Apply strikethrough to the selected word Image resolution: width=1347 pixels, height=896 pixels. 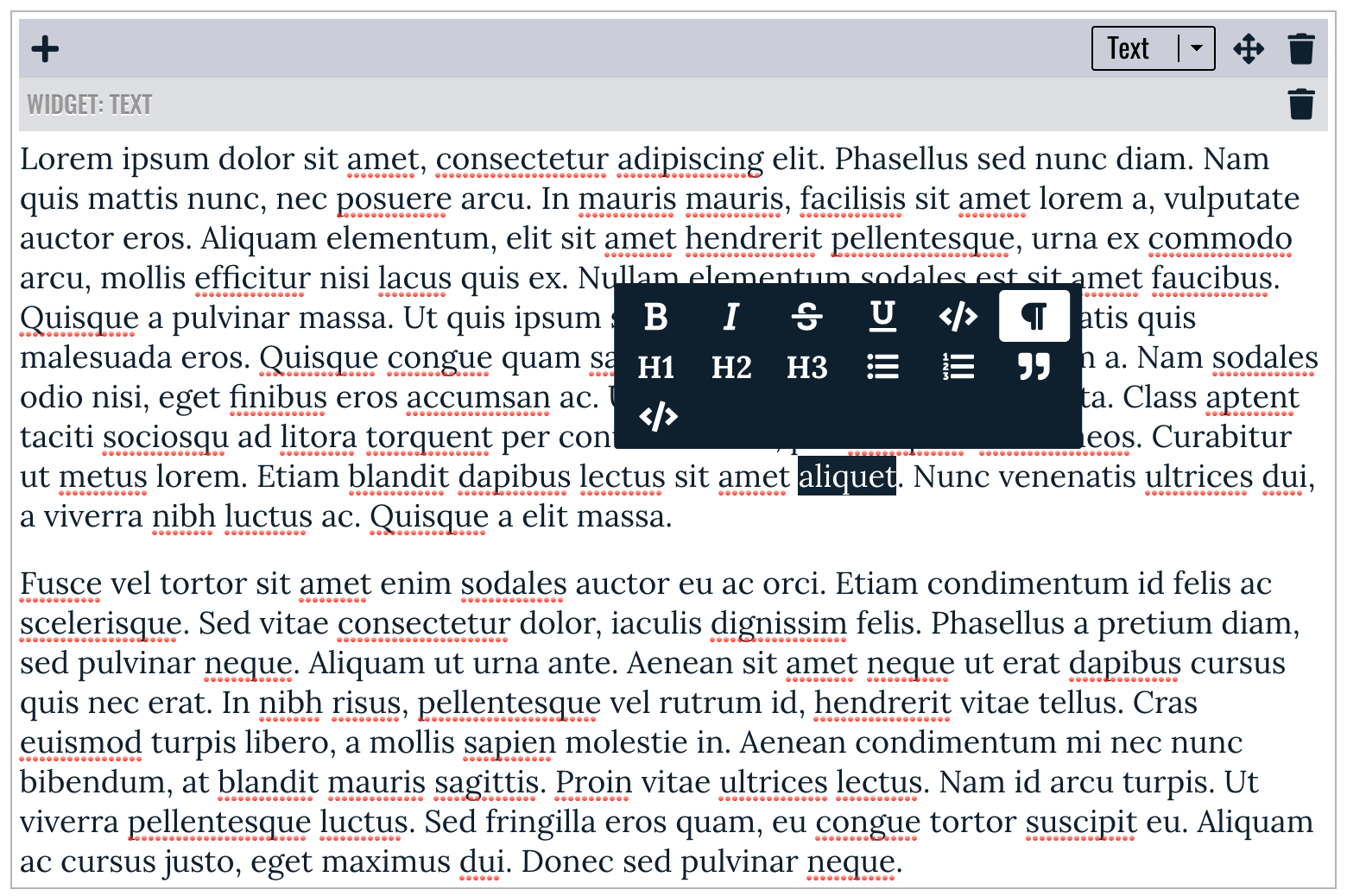[x=807, y=317]
